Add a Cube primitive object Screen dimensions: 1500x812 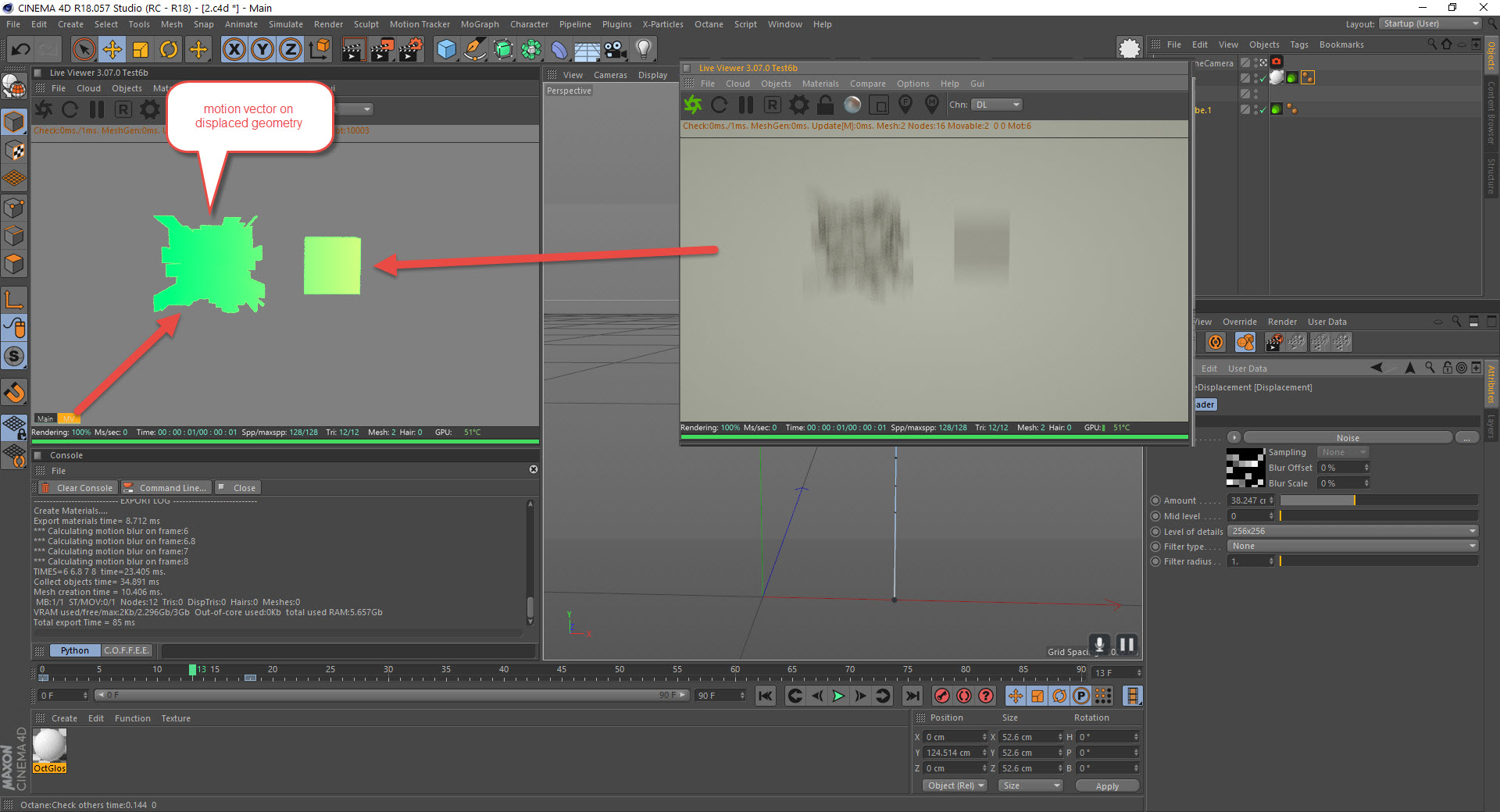[x=446, y=50]
